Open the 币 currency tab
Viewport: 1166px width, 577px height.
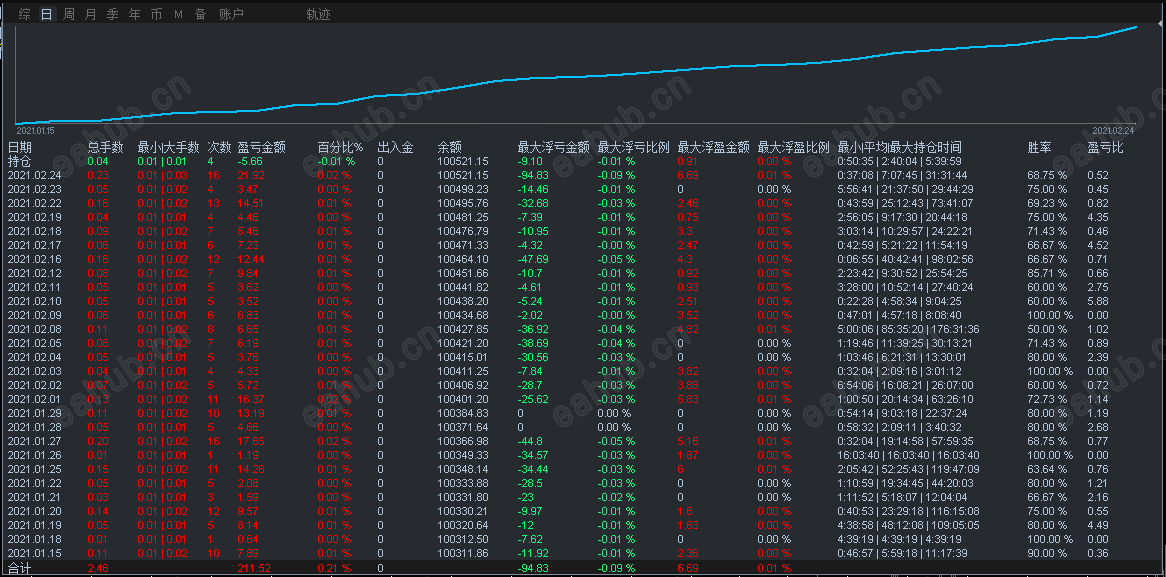click(156, 14)
